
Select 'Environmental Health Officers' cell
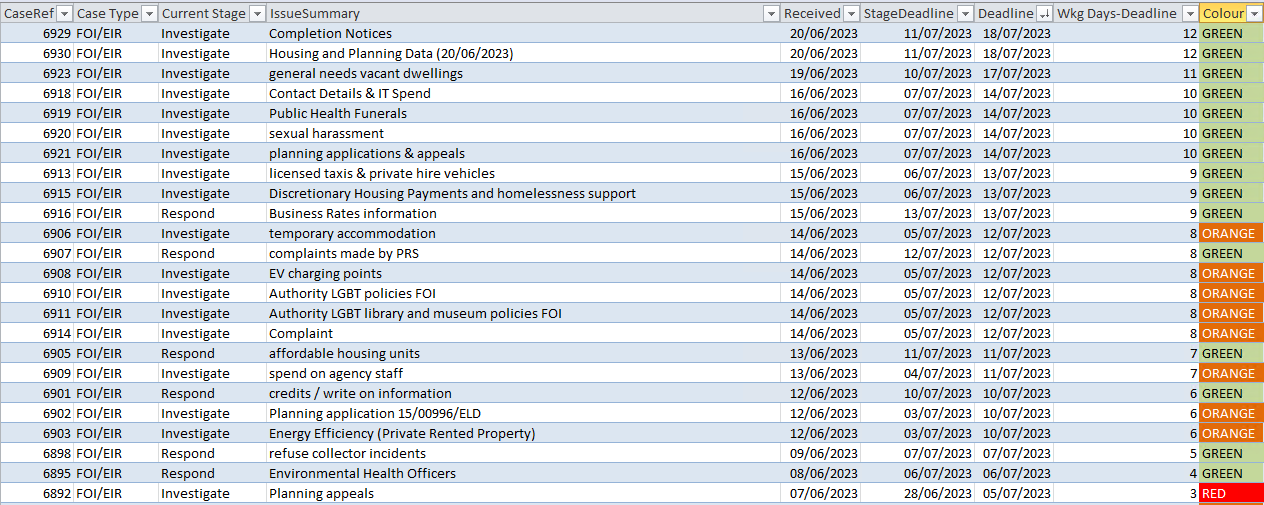[523, 473]
